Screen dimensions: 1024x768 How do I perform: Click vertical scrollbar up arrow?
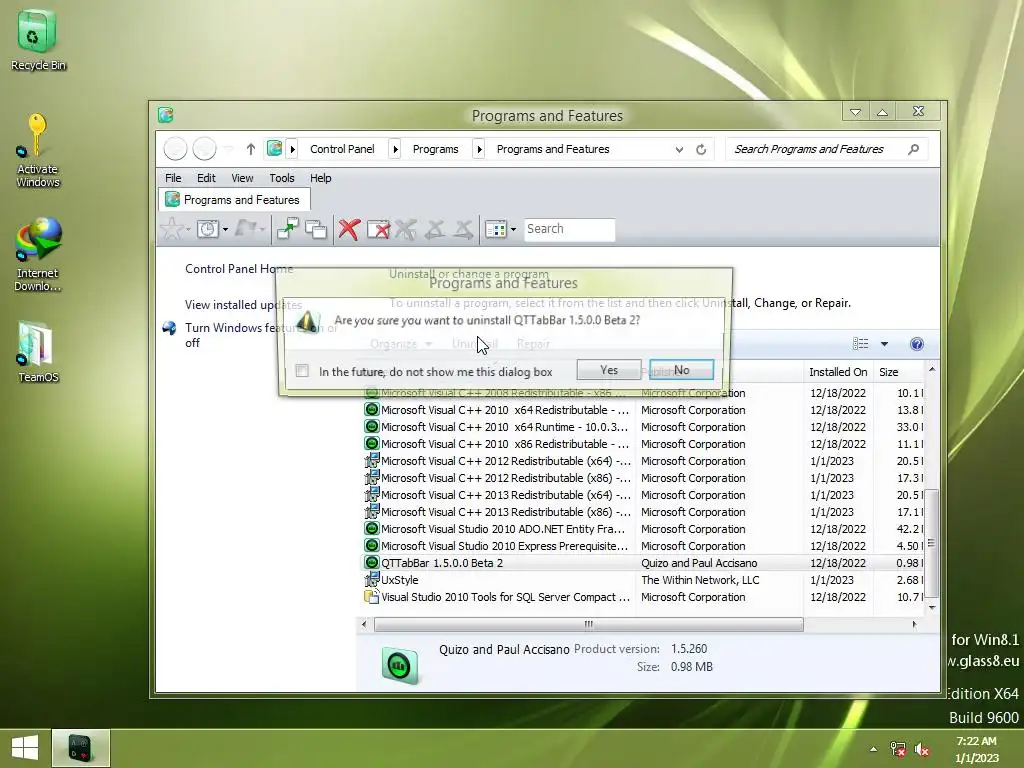point(932,370)
